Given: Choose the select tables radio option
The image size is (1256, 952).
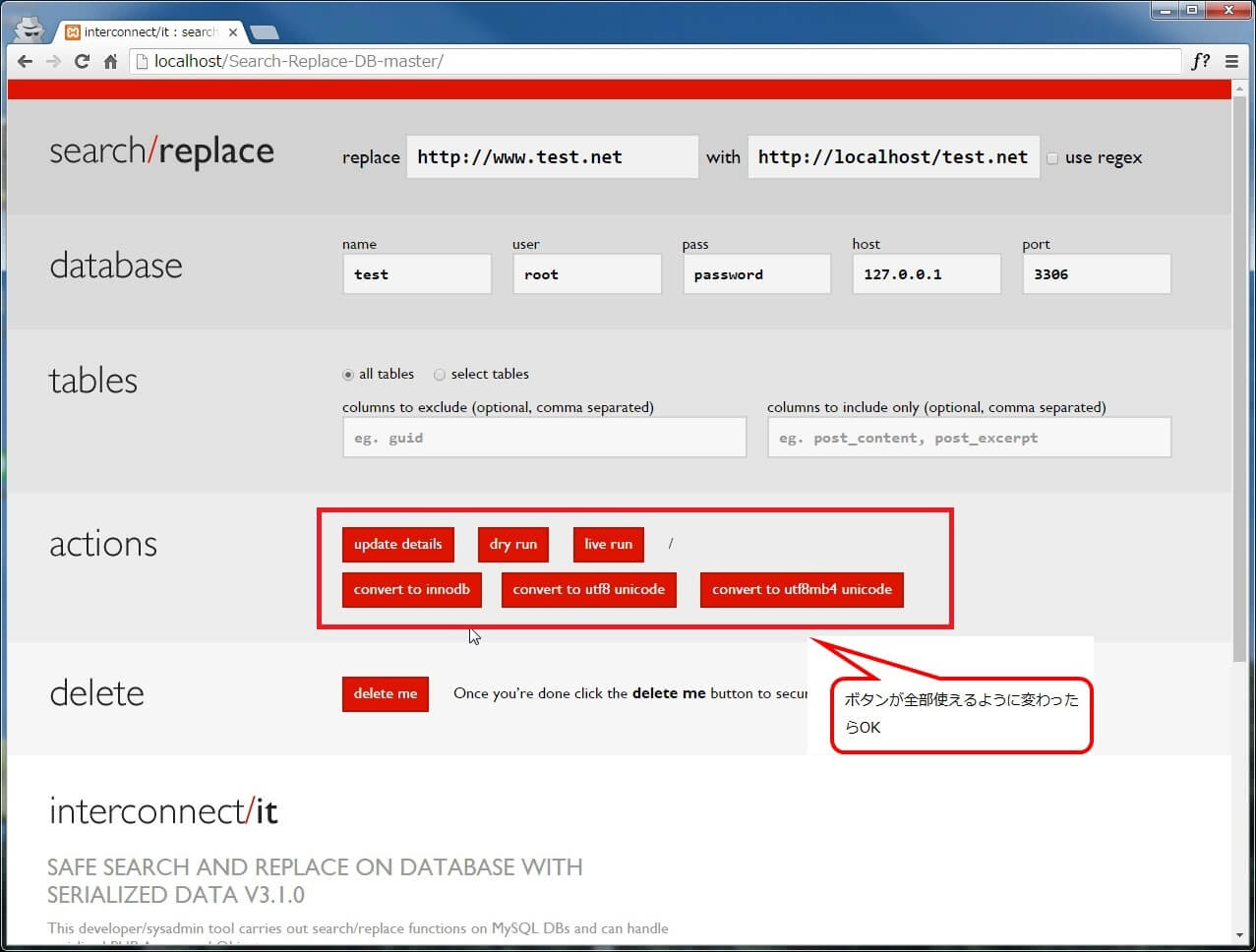Looking at the screenshot, I should click(x=440, y=375).
